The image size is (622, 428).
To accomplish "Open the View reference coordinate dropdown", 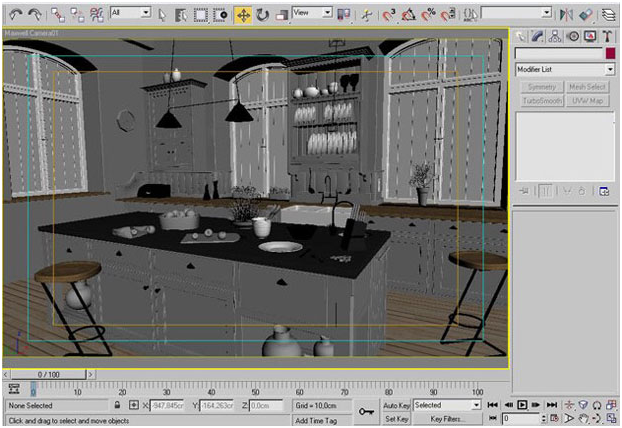I will click(x=312, y=13).
